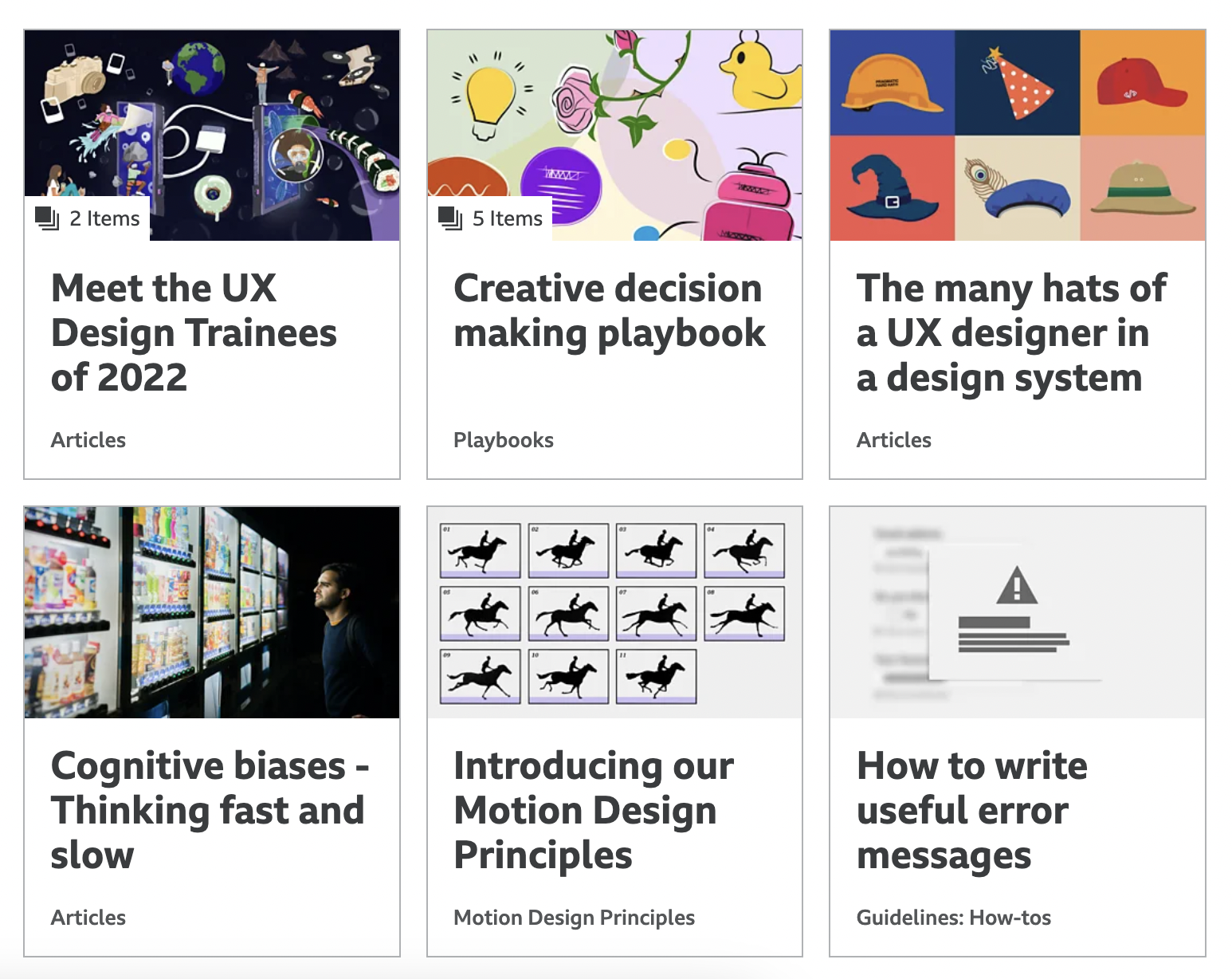Click the six hats grid thumbnail

(1018, 136)
